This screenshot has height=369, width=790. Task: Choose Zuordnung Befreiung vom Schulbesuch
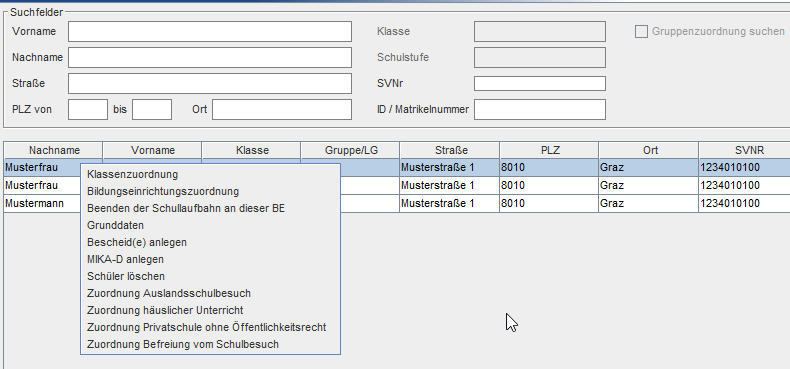tap(210, 345)
